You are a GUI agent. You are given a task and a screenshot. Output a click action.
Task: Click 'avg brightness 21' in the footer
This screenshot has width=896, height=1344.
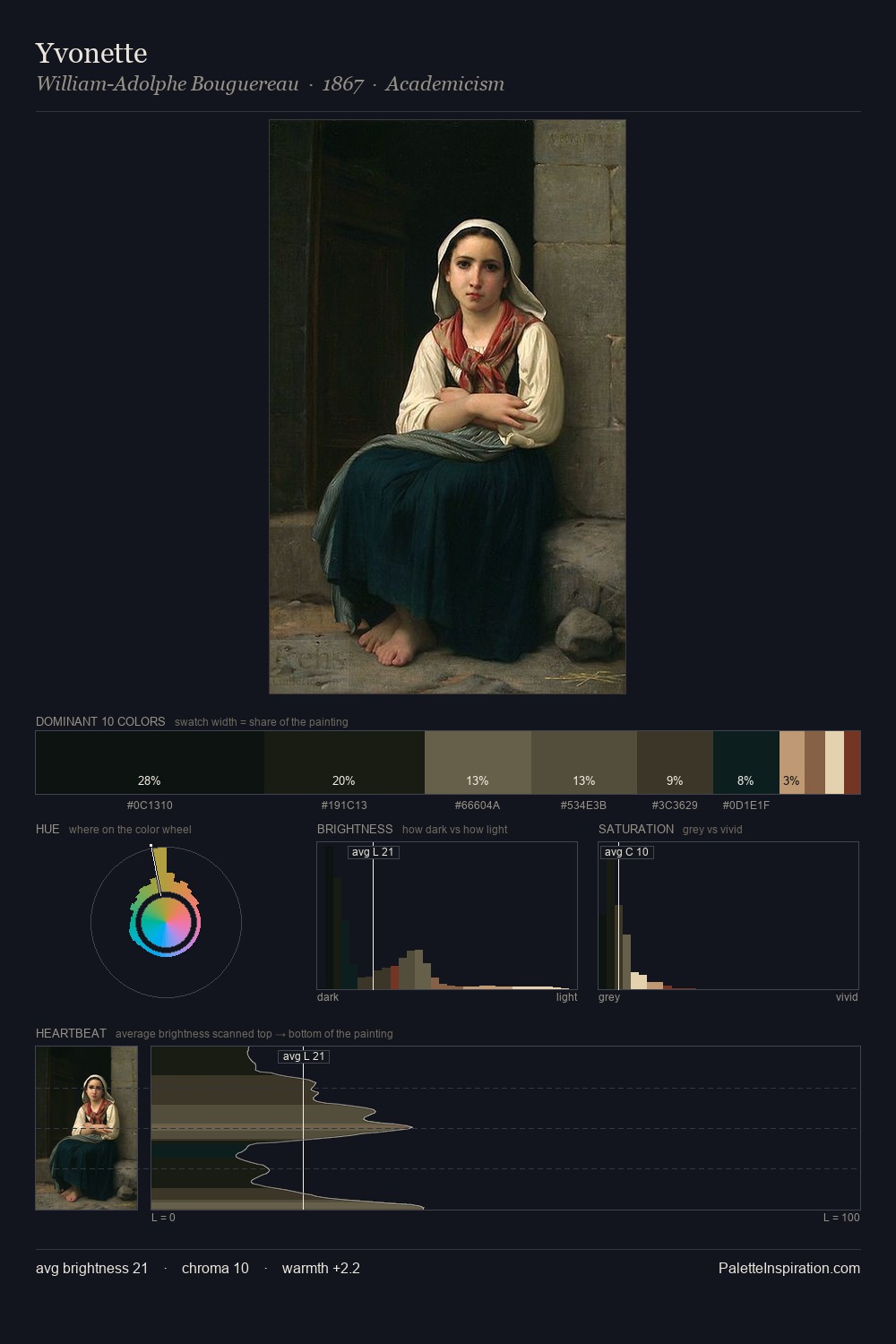point(91,1268)
